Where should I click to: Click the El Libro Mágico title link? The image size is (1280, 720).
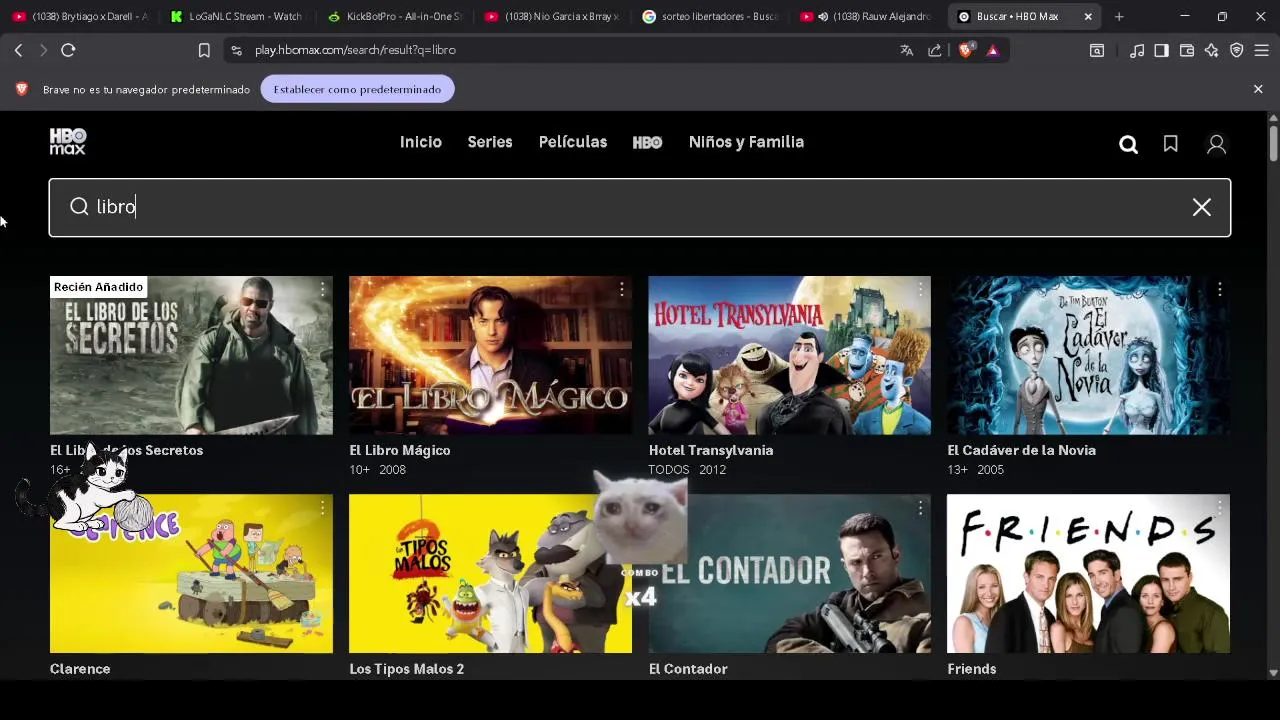click(400, 450)
